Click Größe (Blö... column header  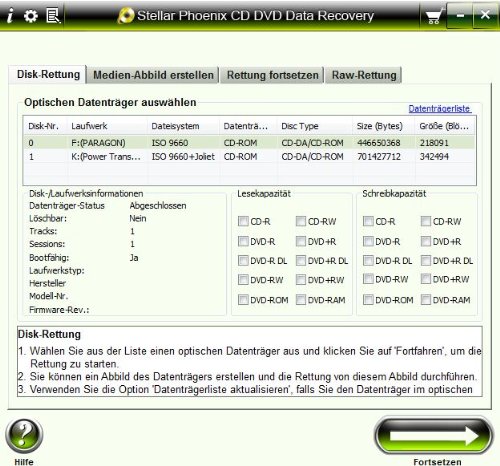point(444,126)
